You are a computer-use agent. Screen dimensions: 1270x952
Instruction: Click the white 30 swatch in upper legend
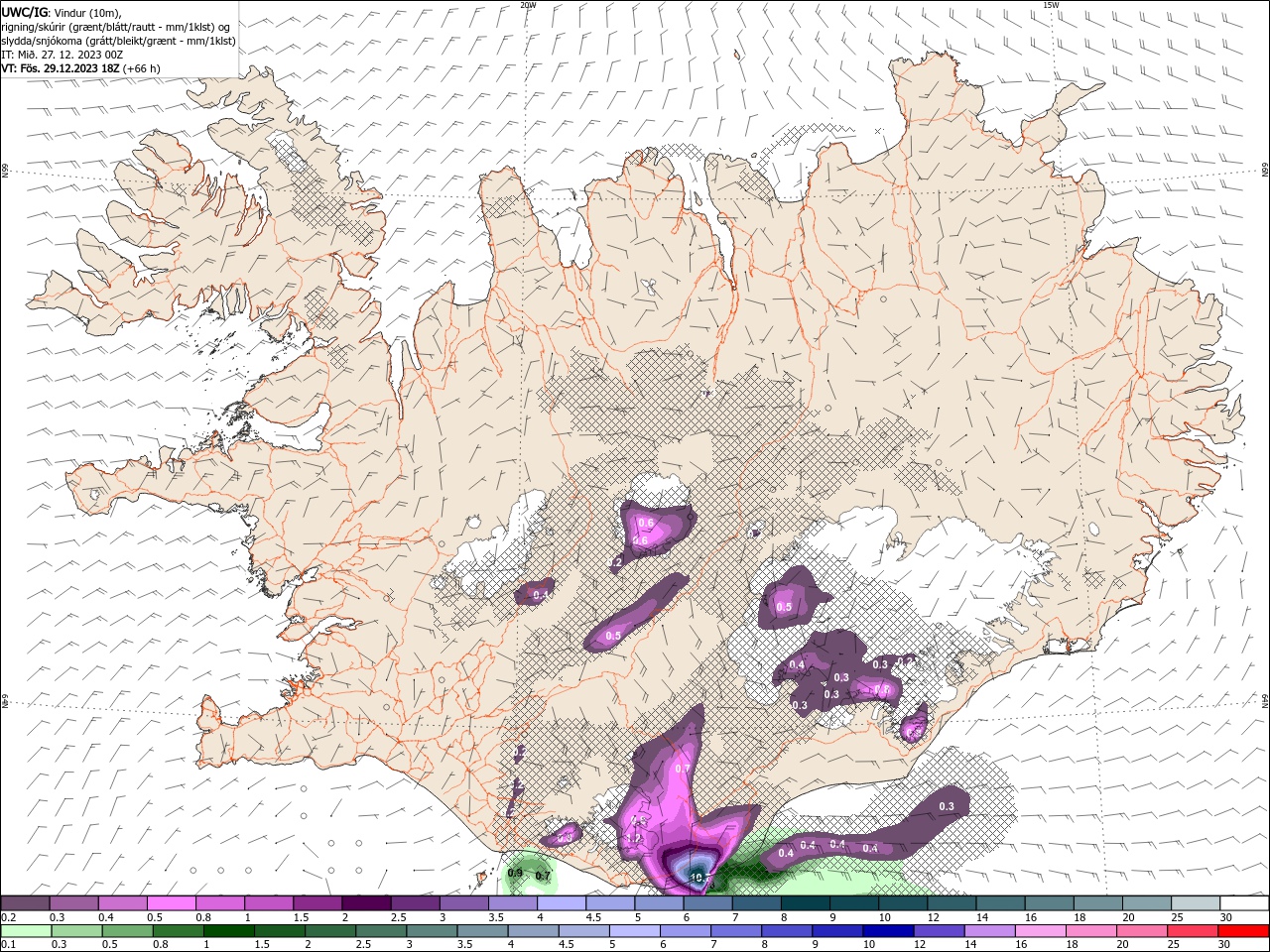click(x=1245, y=903)
